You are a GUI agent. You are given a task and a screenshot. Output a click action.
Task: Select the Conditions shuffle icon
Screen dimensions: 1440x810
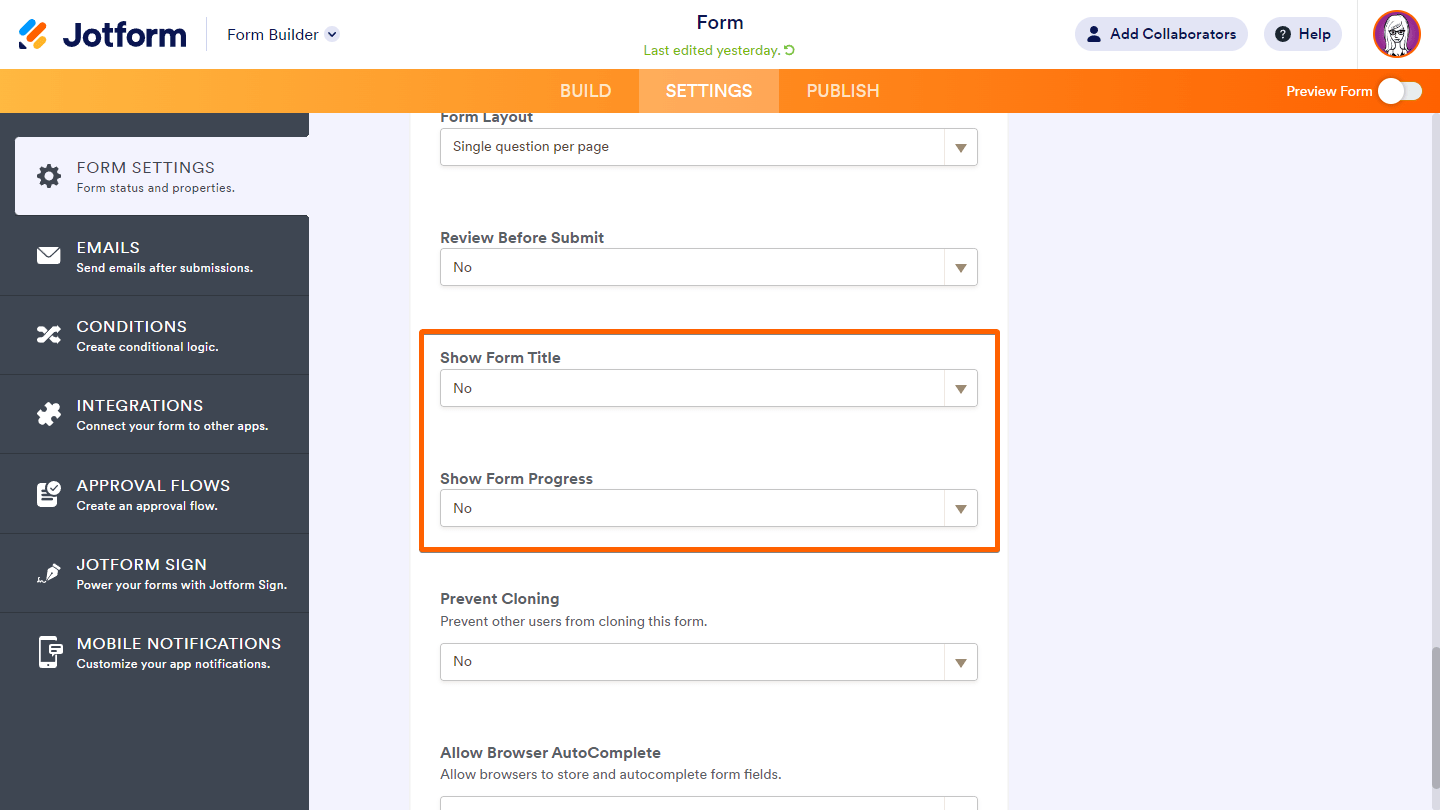(49, 335)
